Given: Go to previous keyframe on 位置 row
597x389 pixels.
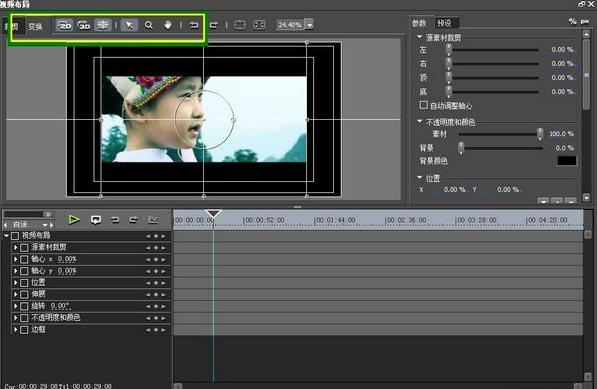Looking at the screenshot, I should [148, 283].
